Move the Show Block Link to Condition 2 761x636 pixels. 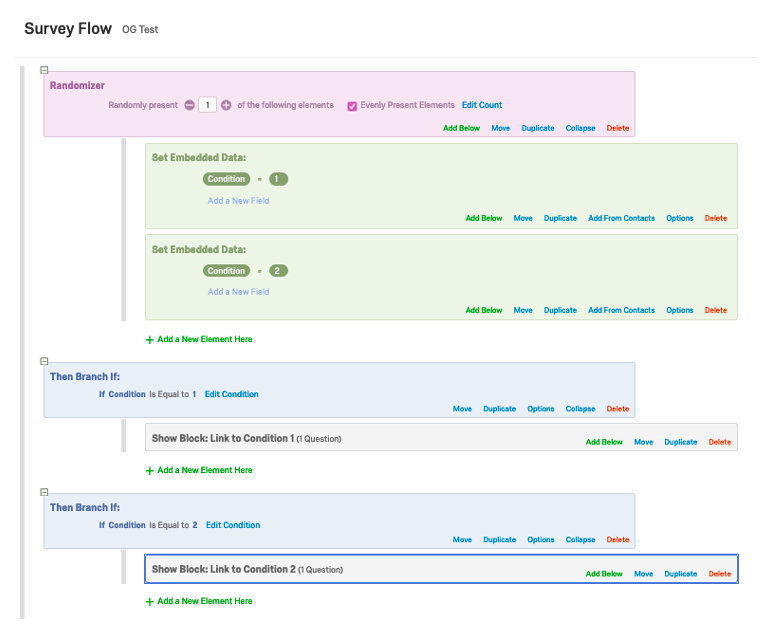click(x=643, y=574)
